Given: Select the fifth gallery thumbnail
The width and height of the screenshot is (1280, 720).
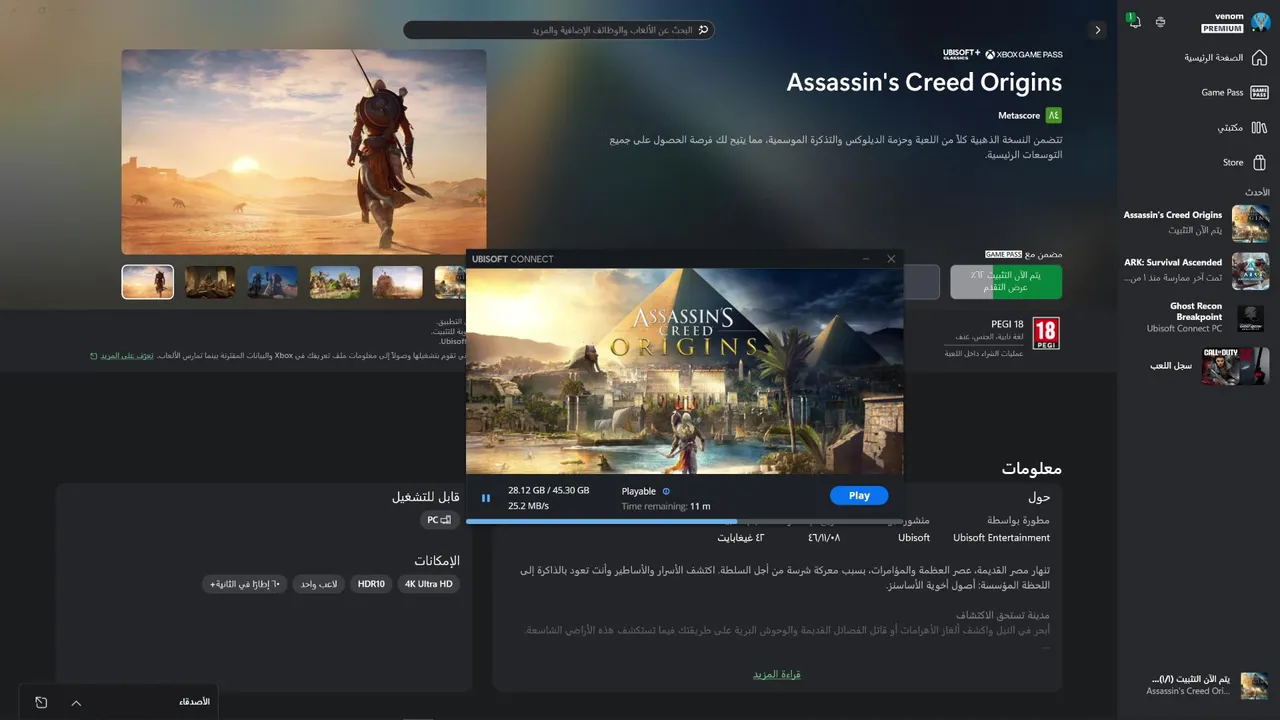Looking at the screenshot, I should pyautogui.click(x=398, y=282).
